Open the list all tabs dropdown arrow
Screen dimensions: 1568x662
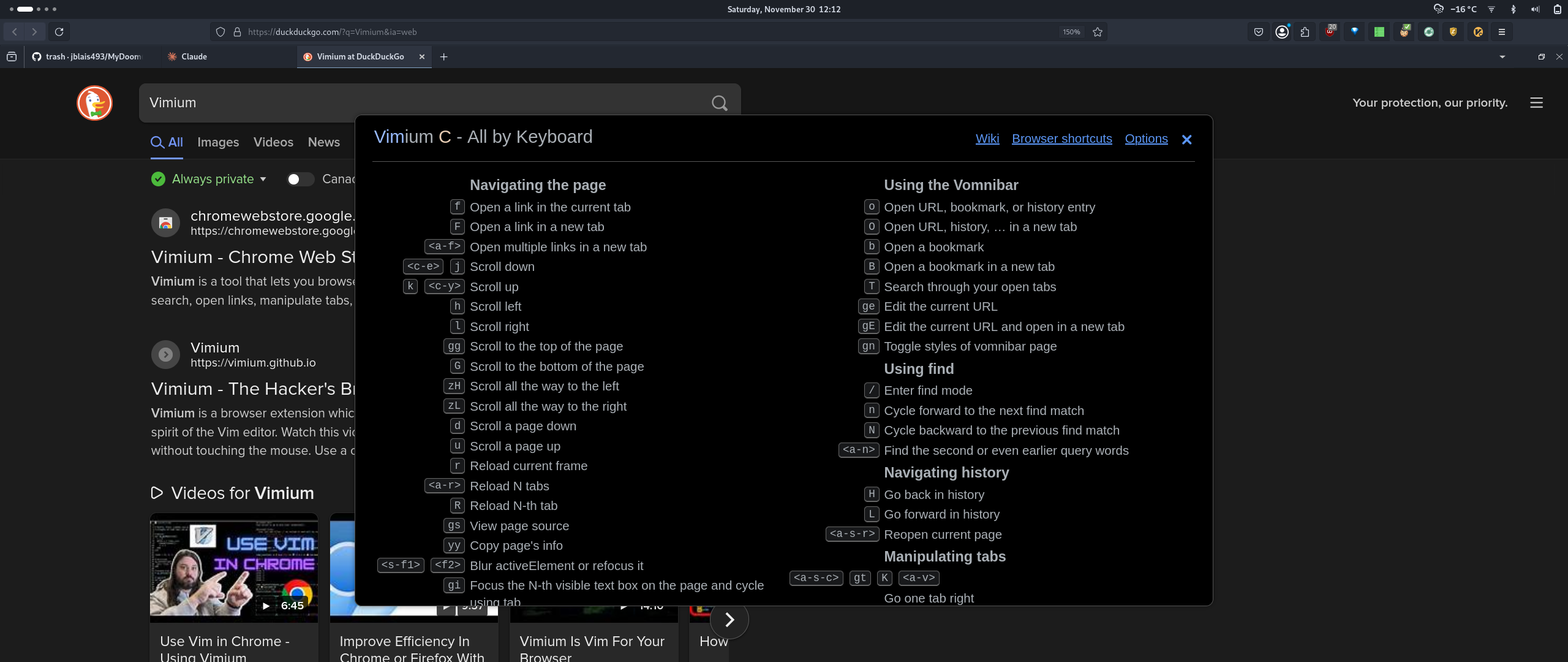tap(1502, 56)
